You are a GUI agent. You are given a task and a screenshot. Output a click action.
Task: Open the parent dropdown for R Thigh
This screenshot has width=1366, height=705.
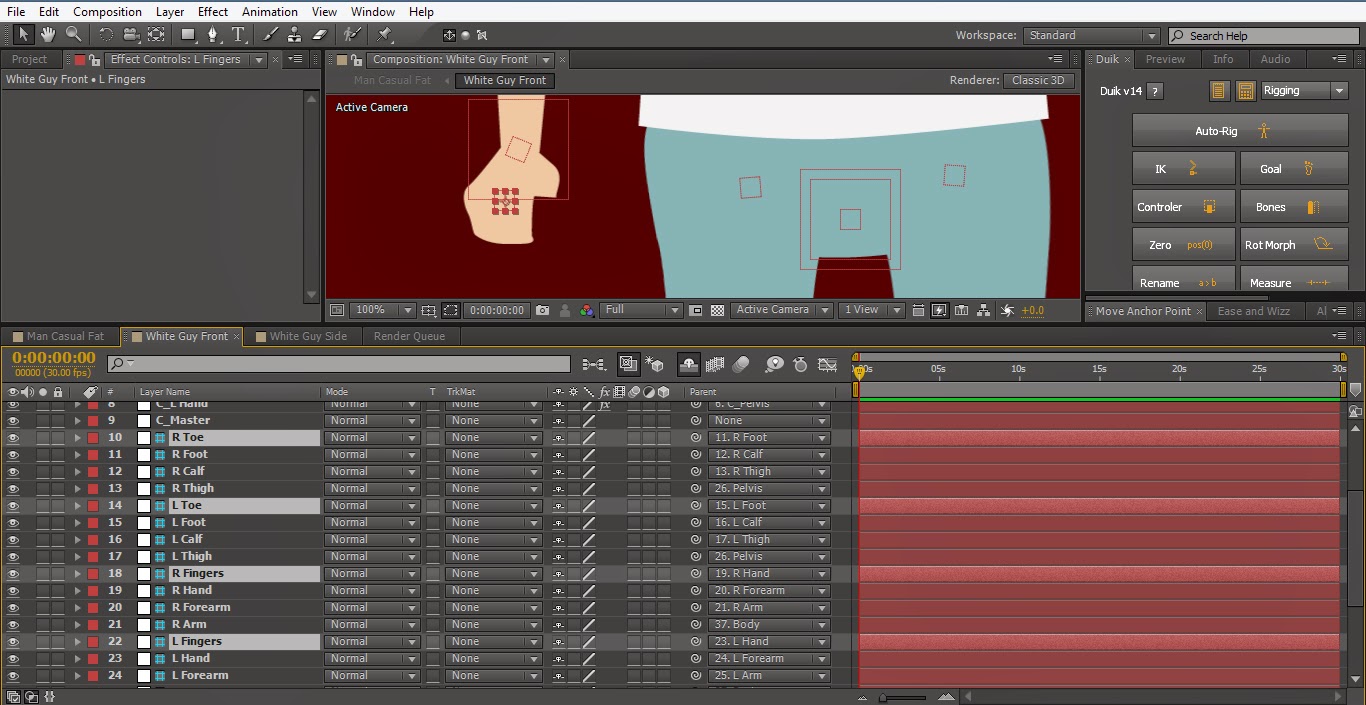click(820, 488)
